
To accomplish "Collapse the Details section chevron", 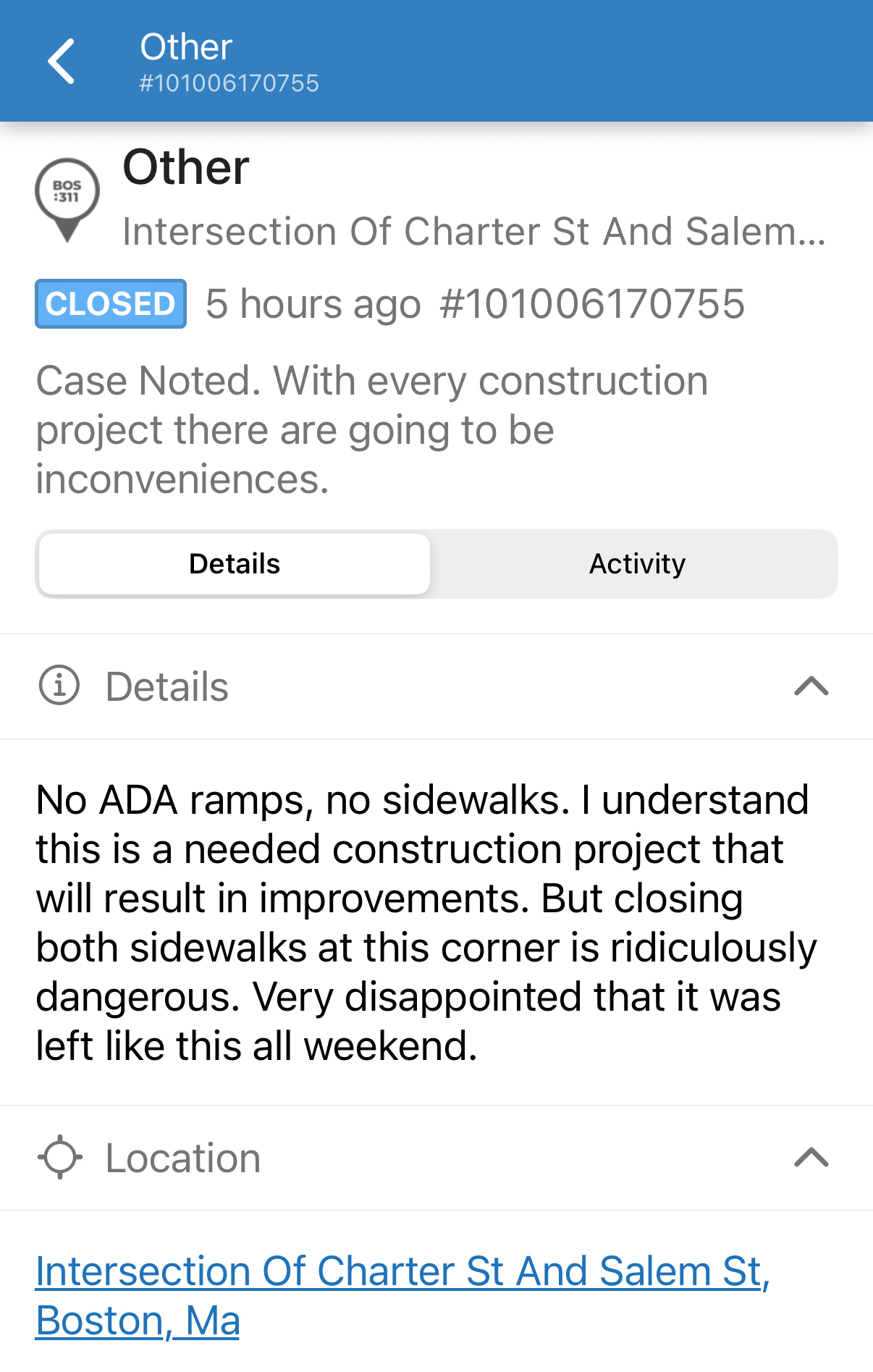I will point(811,686).
